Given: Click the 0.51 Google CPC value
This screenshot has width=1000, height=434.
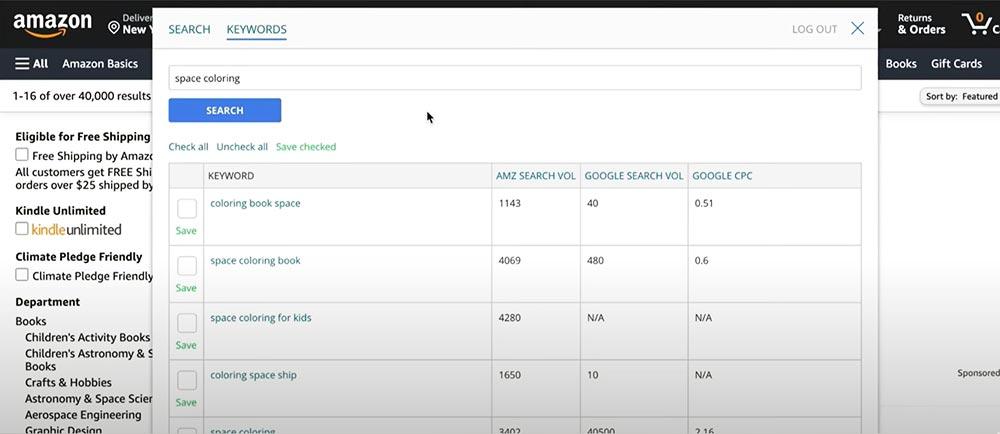Looking at the screenshot, I should point(704,203).
